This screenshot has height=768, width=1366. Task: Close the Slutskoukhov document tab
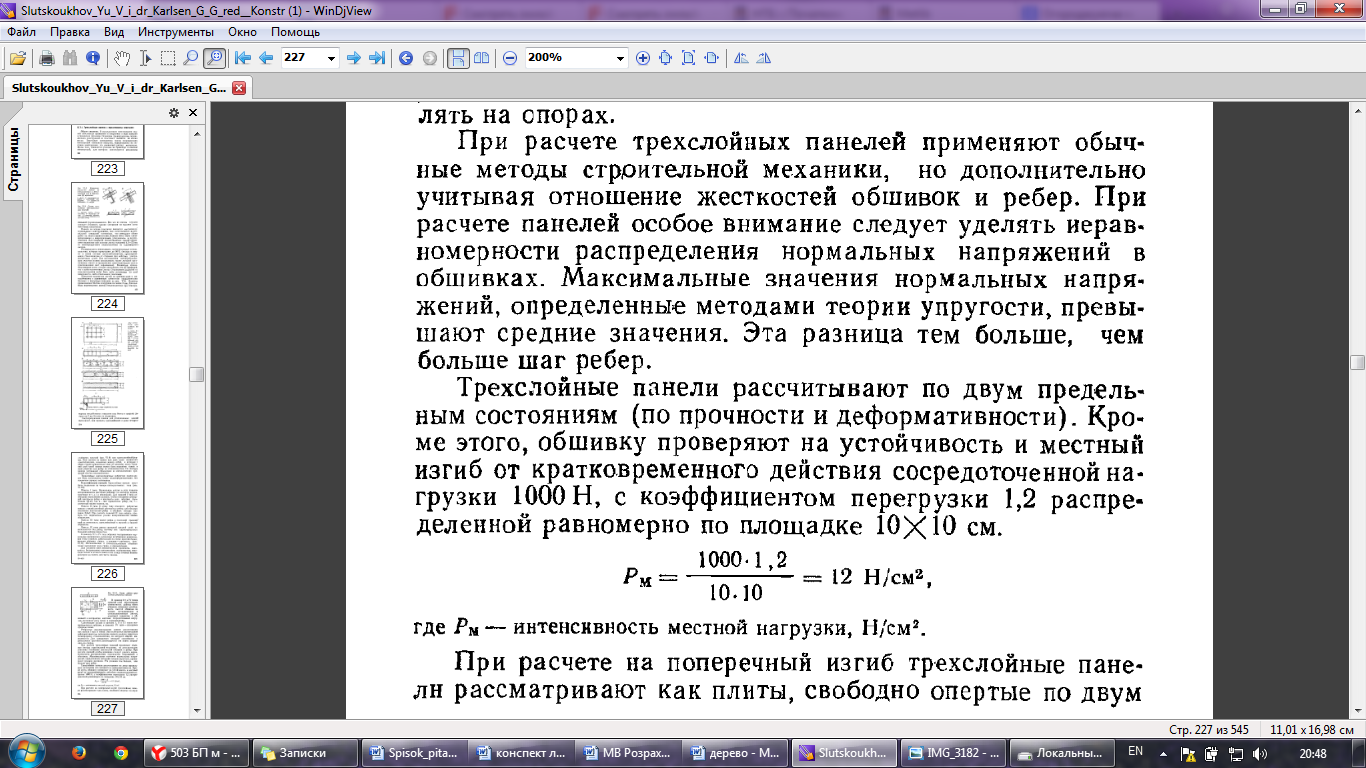(x=239, y=88)
